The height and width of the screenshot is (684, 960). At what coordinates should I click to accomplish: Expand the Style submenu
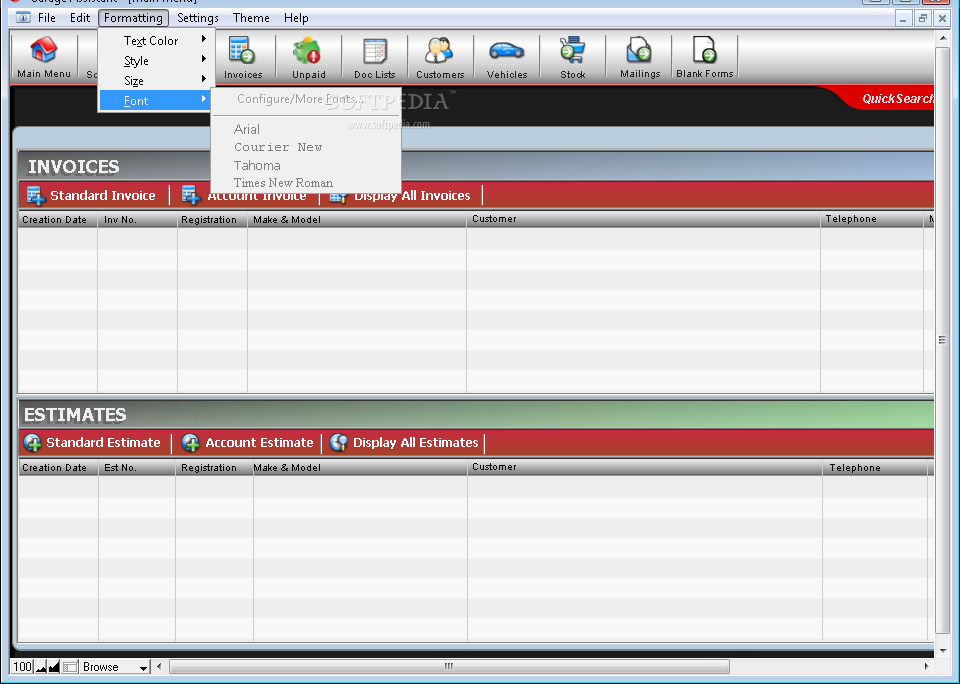(x=157, y=61)
